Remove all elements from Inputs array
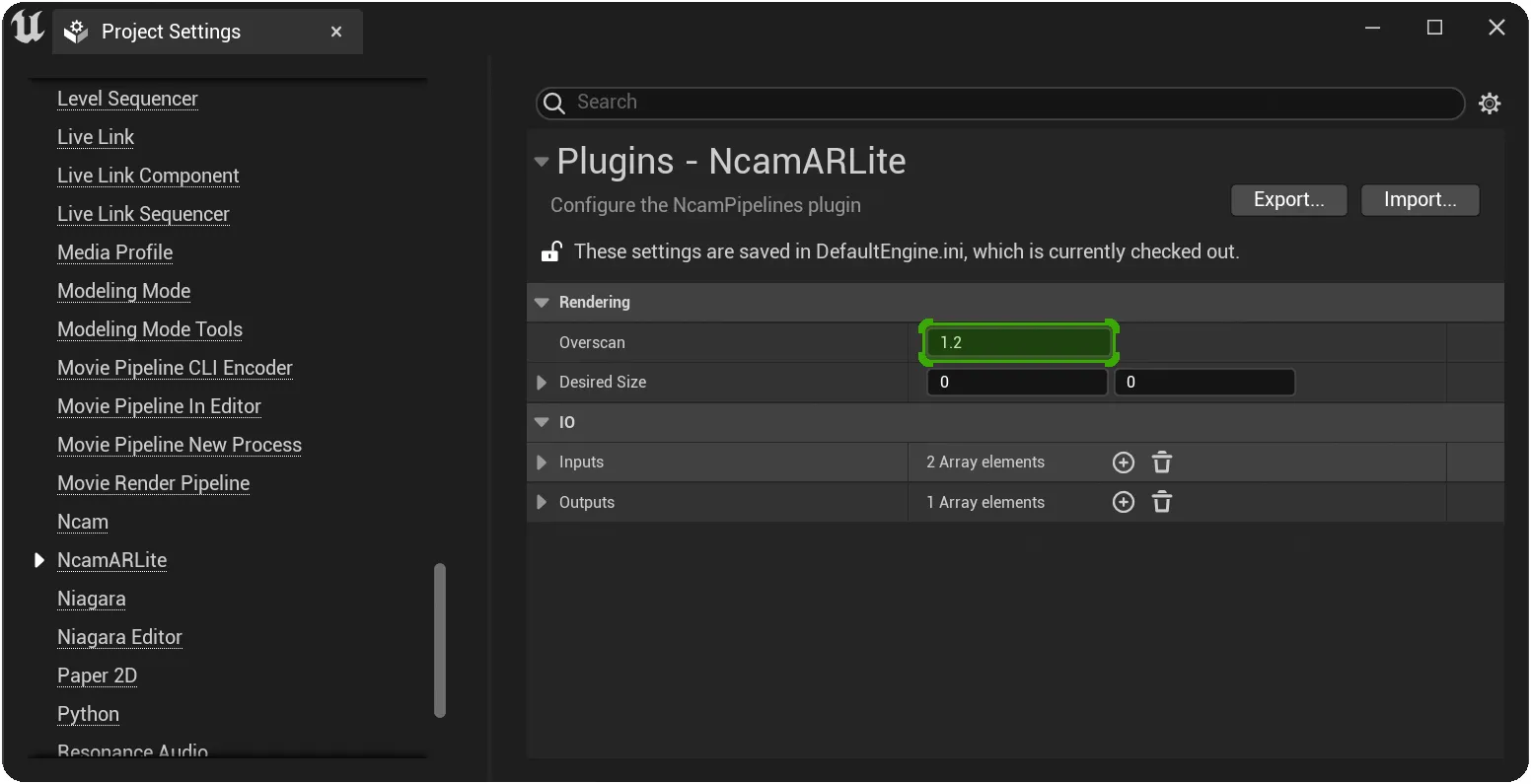This screenshot has width=1531, height=784. point(1162,463)
